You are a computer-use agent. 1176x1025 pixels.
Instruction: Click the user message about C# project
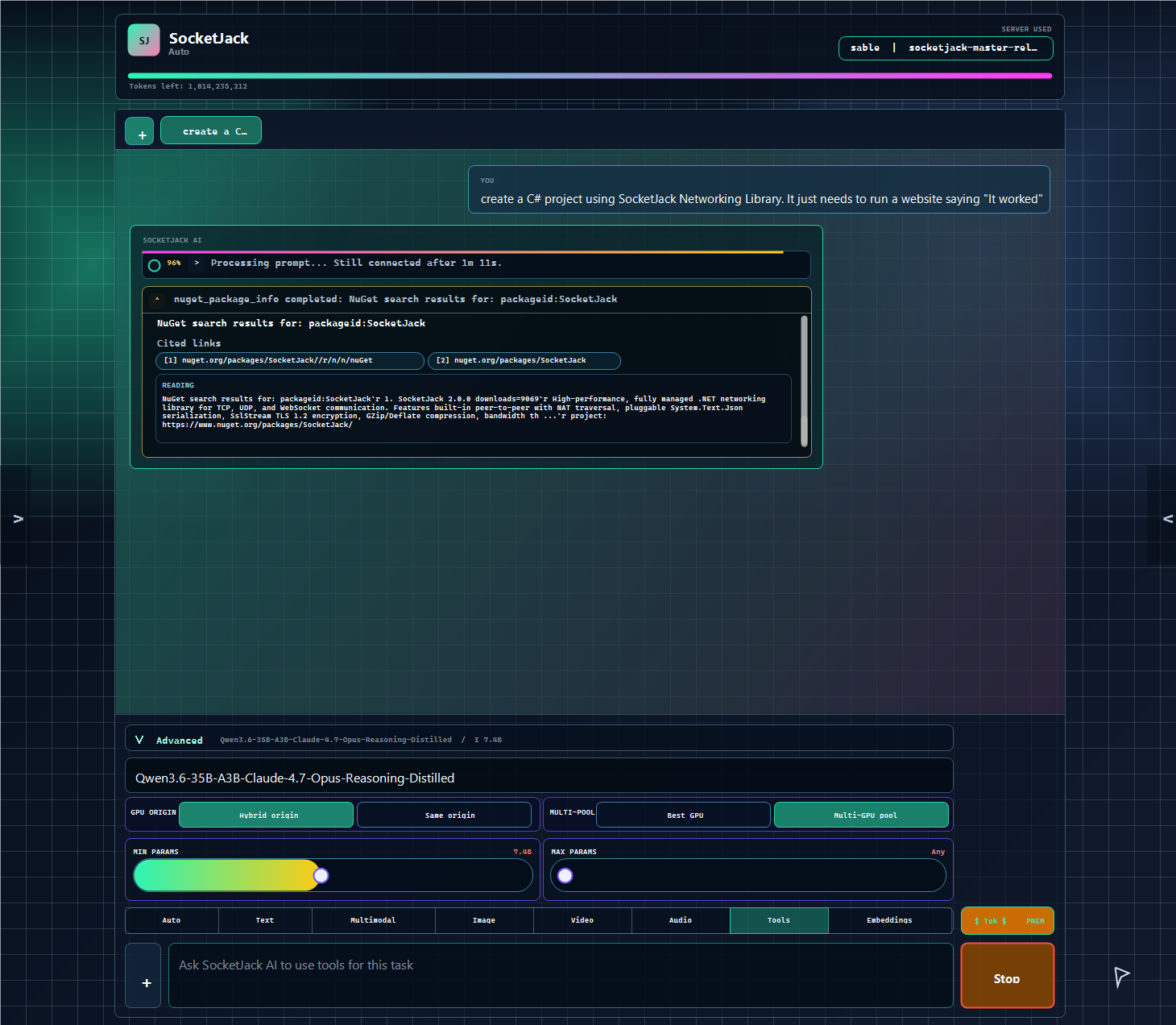tap(759, 190)
